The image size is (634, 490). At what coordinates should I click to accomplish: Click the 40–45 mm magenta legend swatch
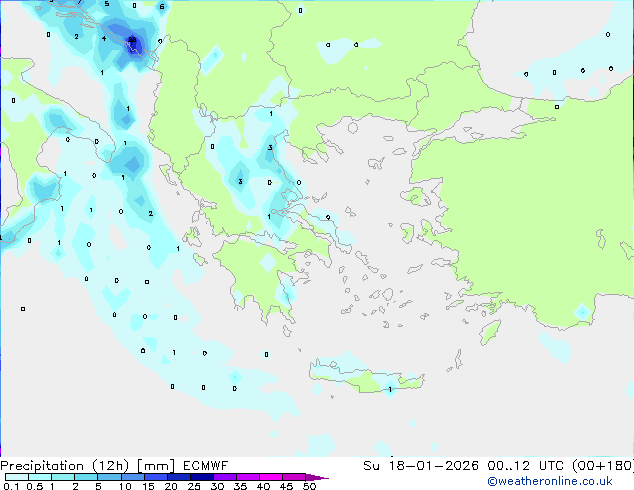coord(271,477)
